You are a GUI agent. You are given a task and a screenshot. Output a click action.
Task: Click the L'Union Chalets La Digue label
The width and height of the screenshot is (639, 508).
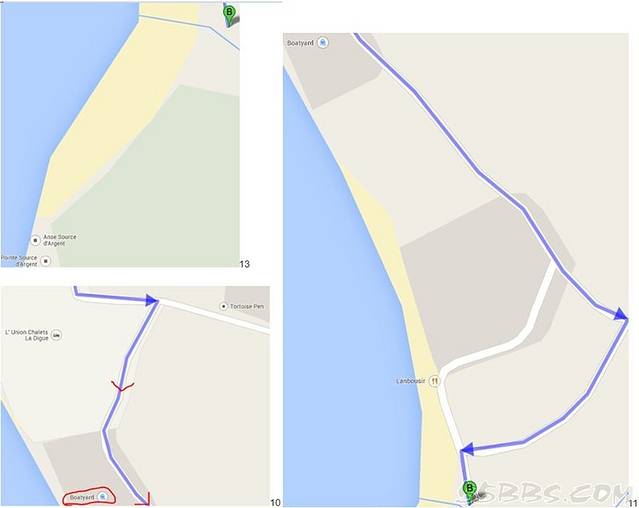coord(27,335)
